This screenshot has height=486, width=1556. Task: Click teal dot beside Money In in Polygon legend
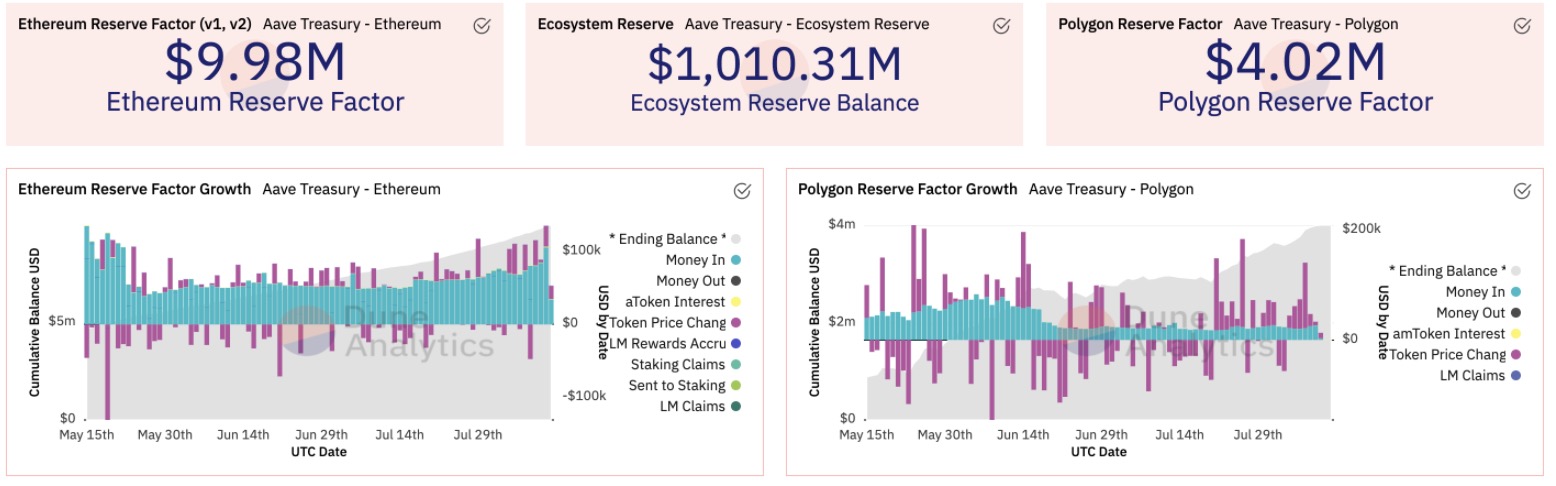[1516, 292]
